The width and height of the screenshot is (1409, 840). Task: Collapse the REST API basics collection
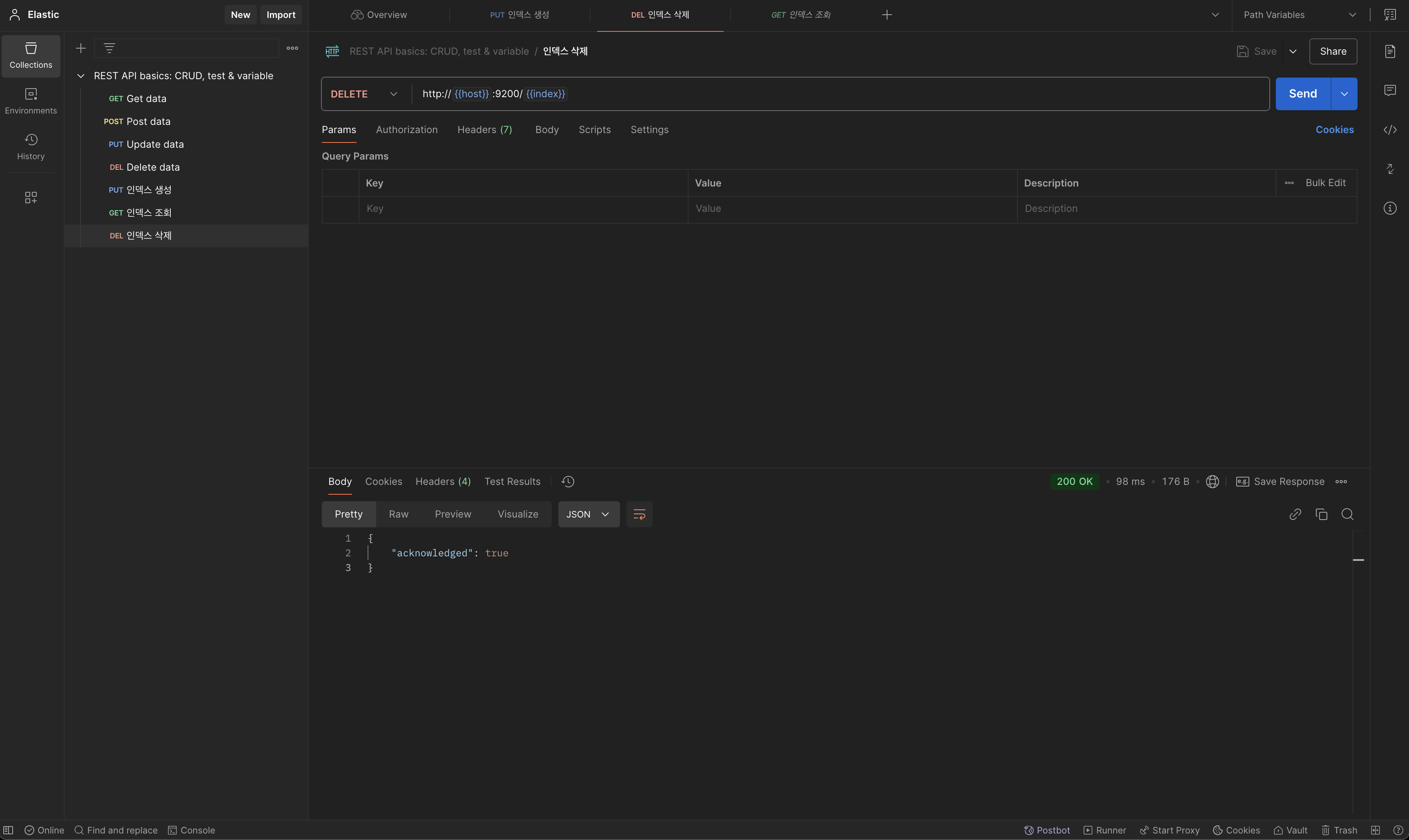tap(81, 76)
